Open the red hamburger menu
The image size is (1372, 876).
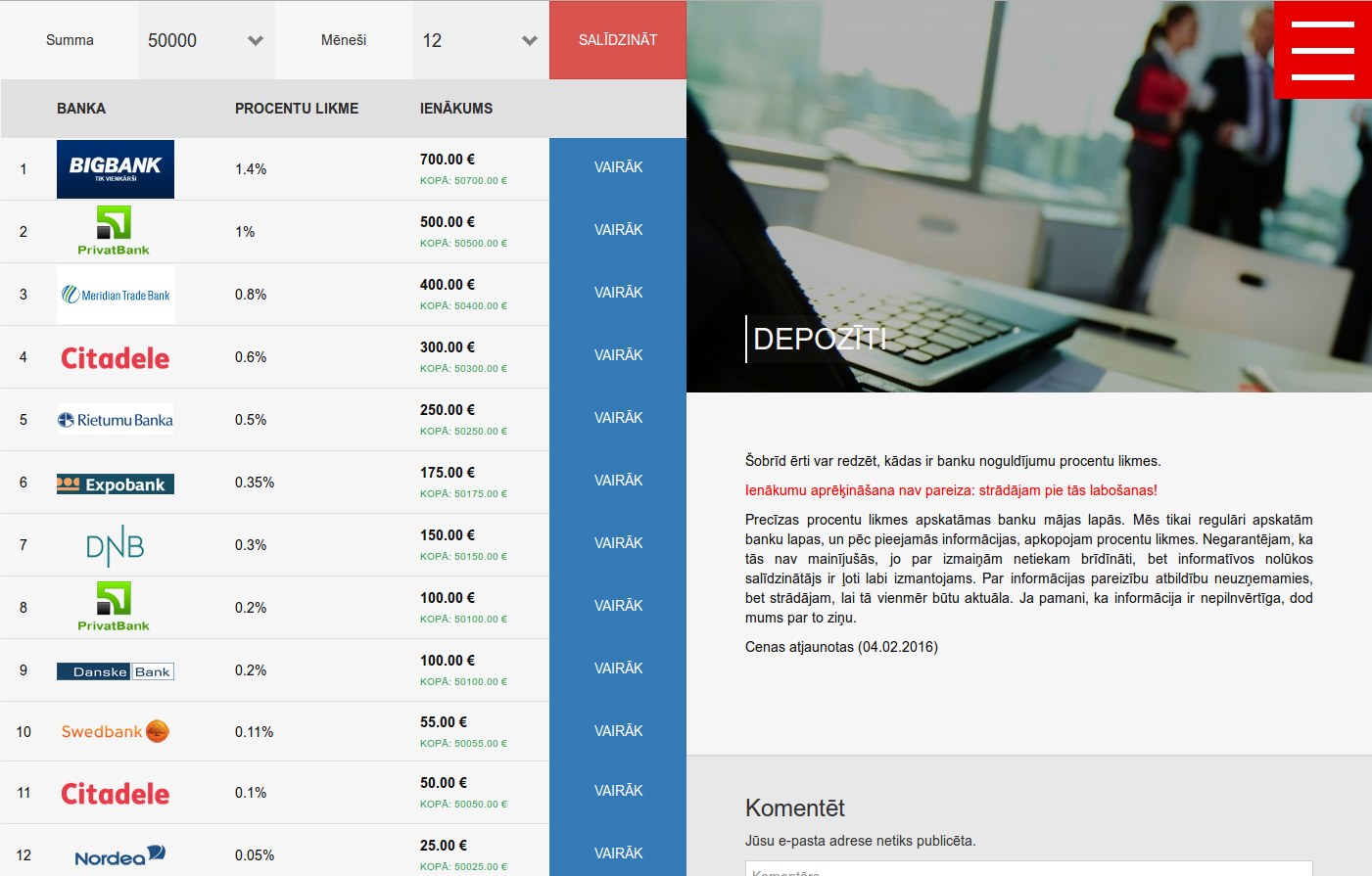[1322, 50]
